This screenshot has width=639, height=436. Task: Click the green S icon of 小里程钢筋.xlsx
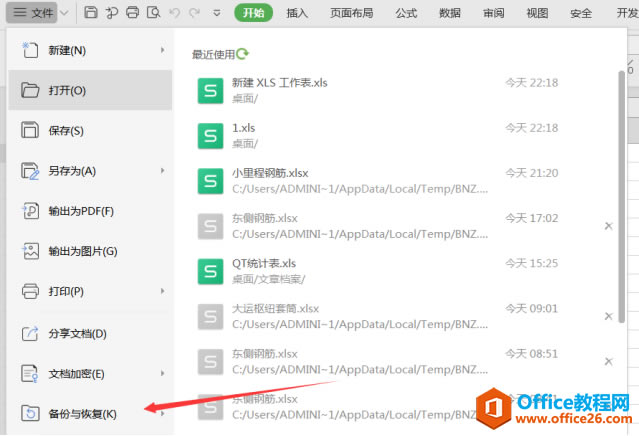pyautogui.click(x=210, y=181)
